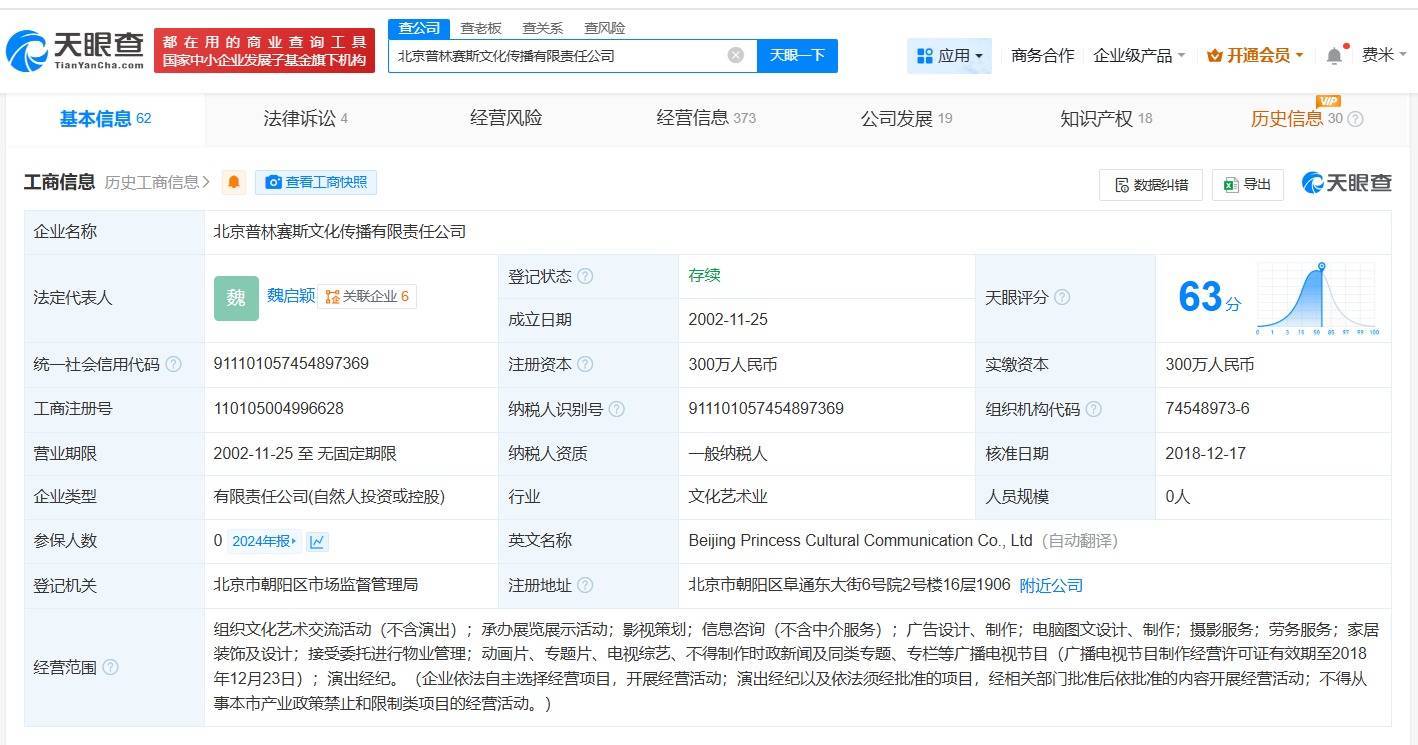Open legal representative 魏启颖 link
Viewport: 1418px width, 745px height.
point(291,296)
